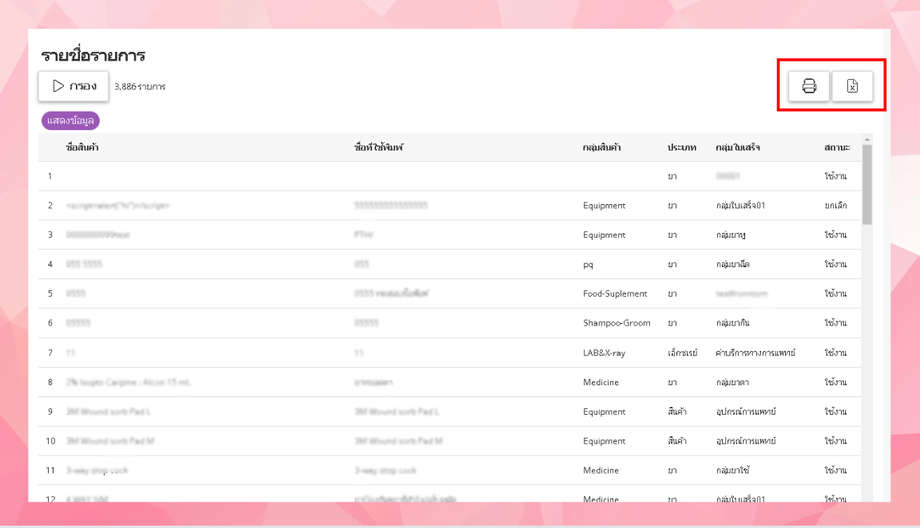Click กลุ่มใบเสร็จ01 in row 2
The image size is (920, 528).
[x=740, y=205]
